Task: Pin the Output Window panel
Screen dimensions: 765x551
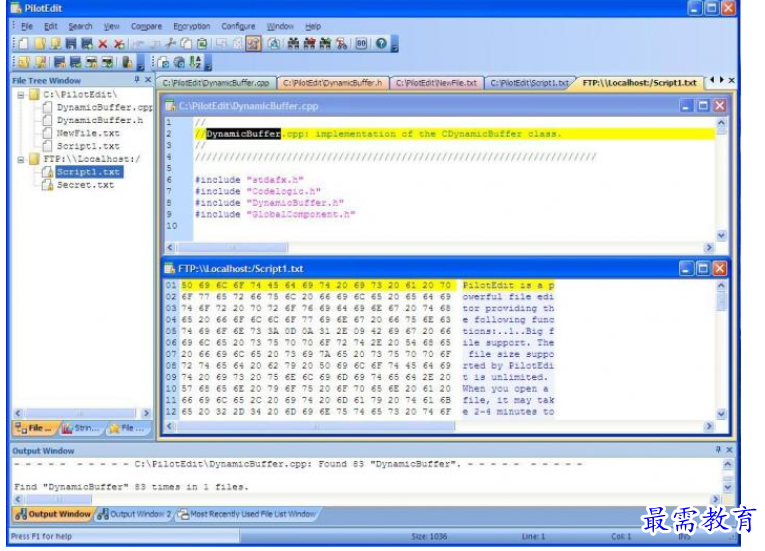Action: tap(718, 449)
